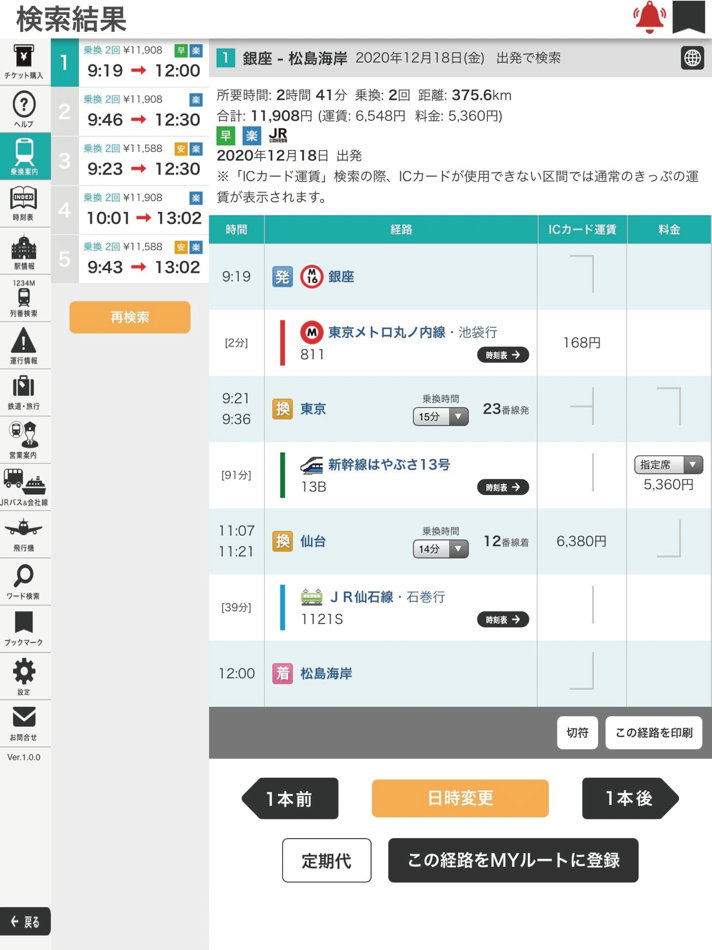Screen dimensions: 712x950
Task: Click the 松島海岸 arrival station link
Action: [x=327, y=674]
